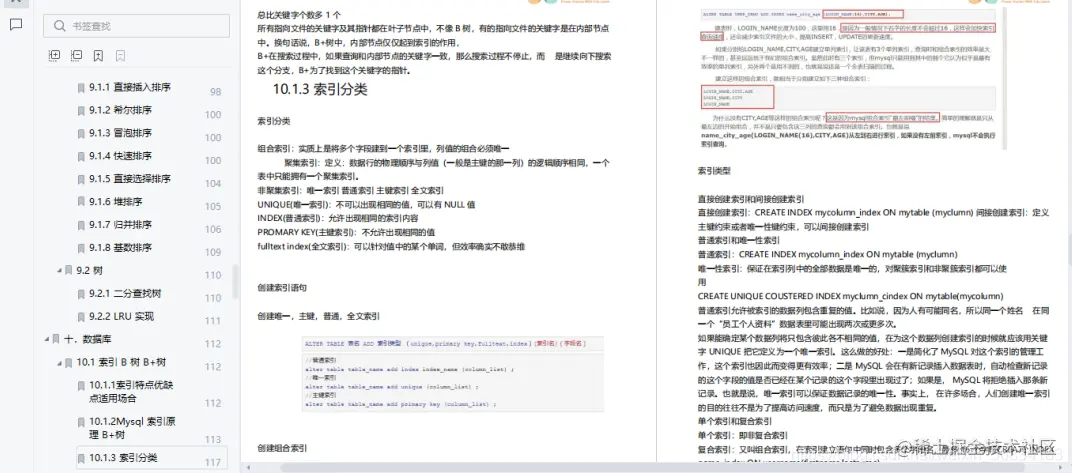The width and height of the screenshot is (1072, 473).
Task: Click the 创建唯一，主键，普通，全文索引 line
Action: (319, 316)
